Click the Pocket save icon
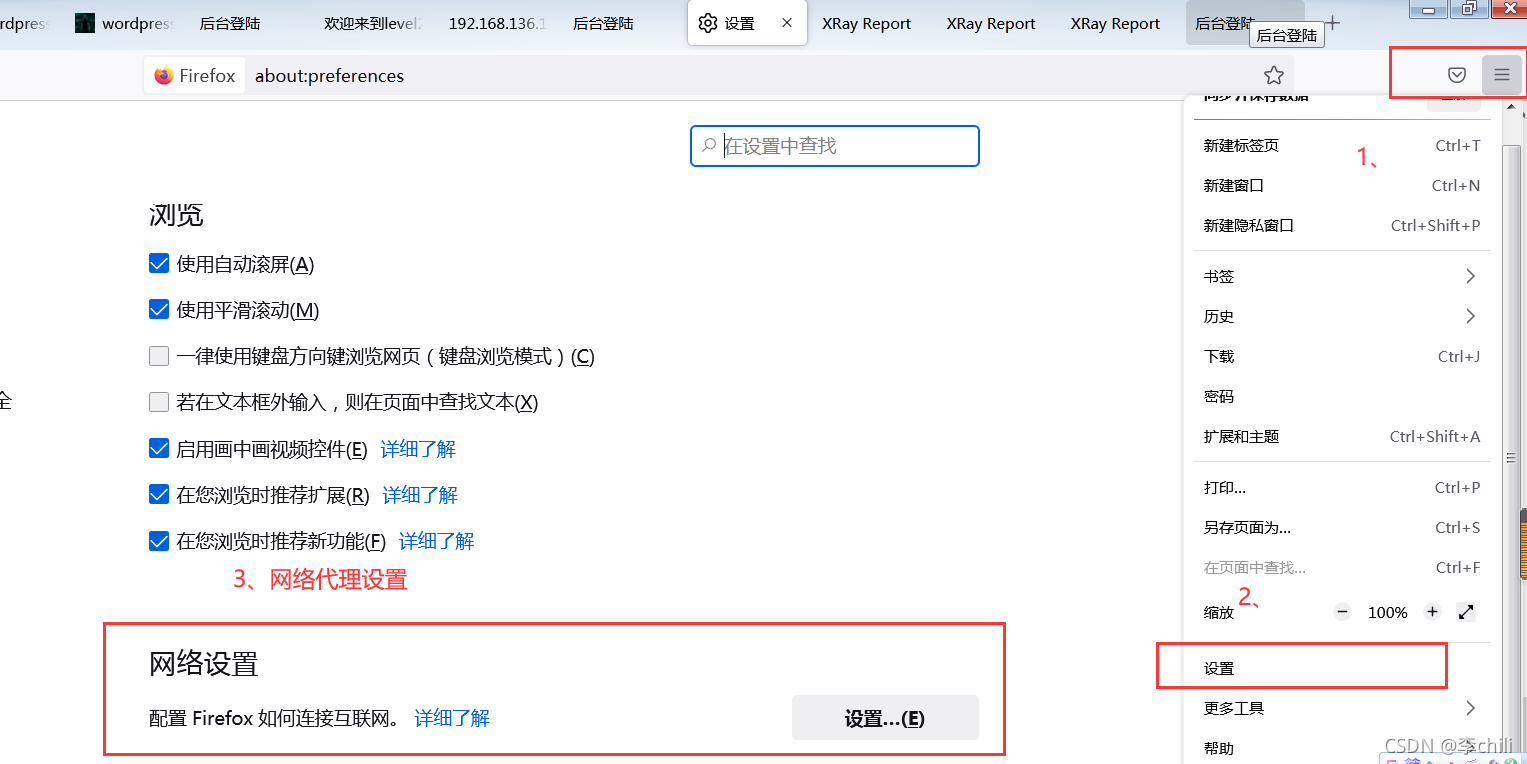The height and width of the screenshot is (764, 1527). [1457, 75]
